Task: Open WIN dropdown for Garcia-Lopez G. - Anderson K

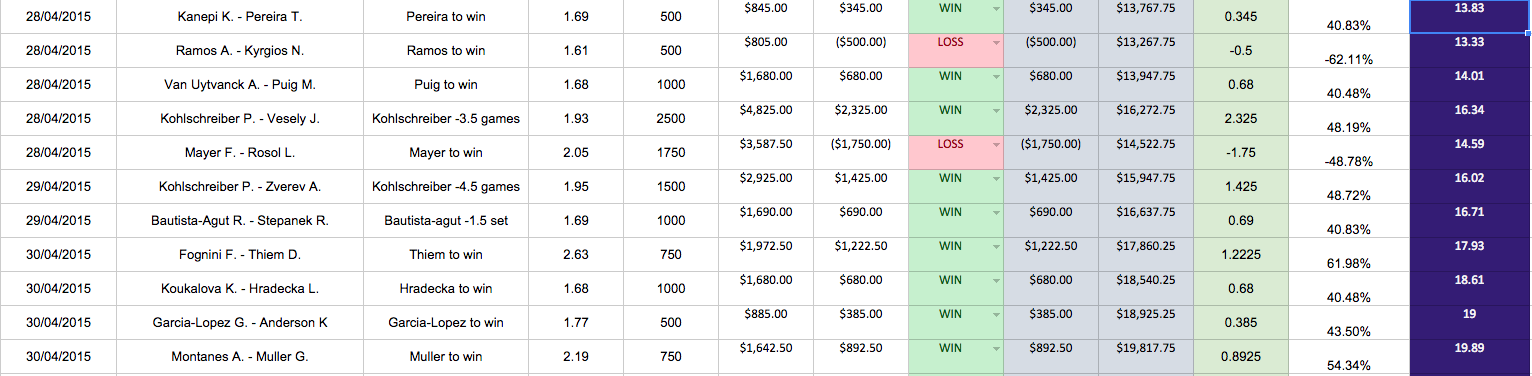Action: point(995,315)
